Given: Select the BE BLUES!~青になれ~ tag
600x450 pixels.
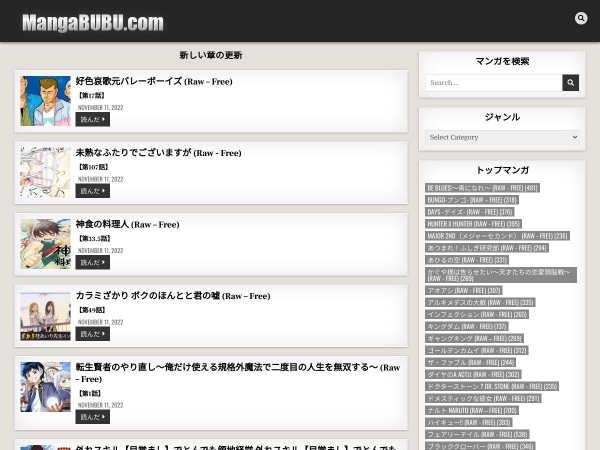Looking at the screenshot, I should point(482,188).
